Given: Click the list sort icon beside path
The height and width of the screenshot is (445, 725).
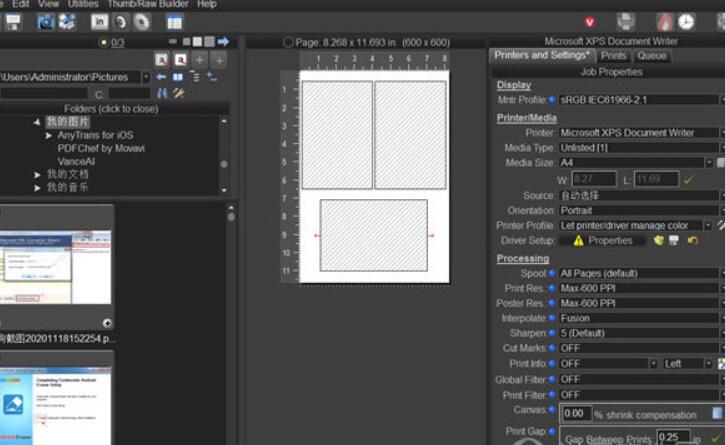Looking at the screenshot, I should coord(196,77).
